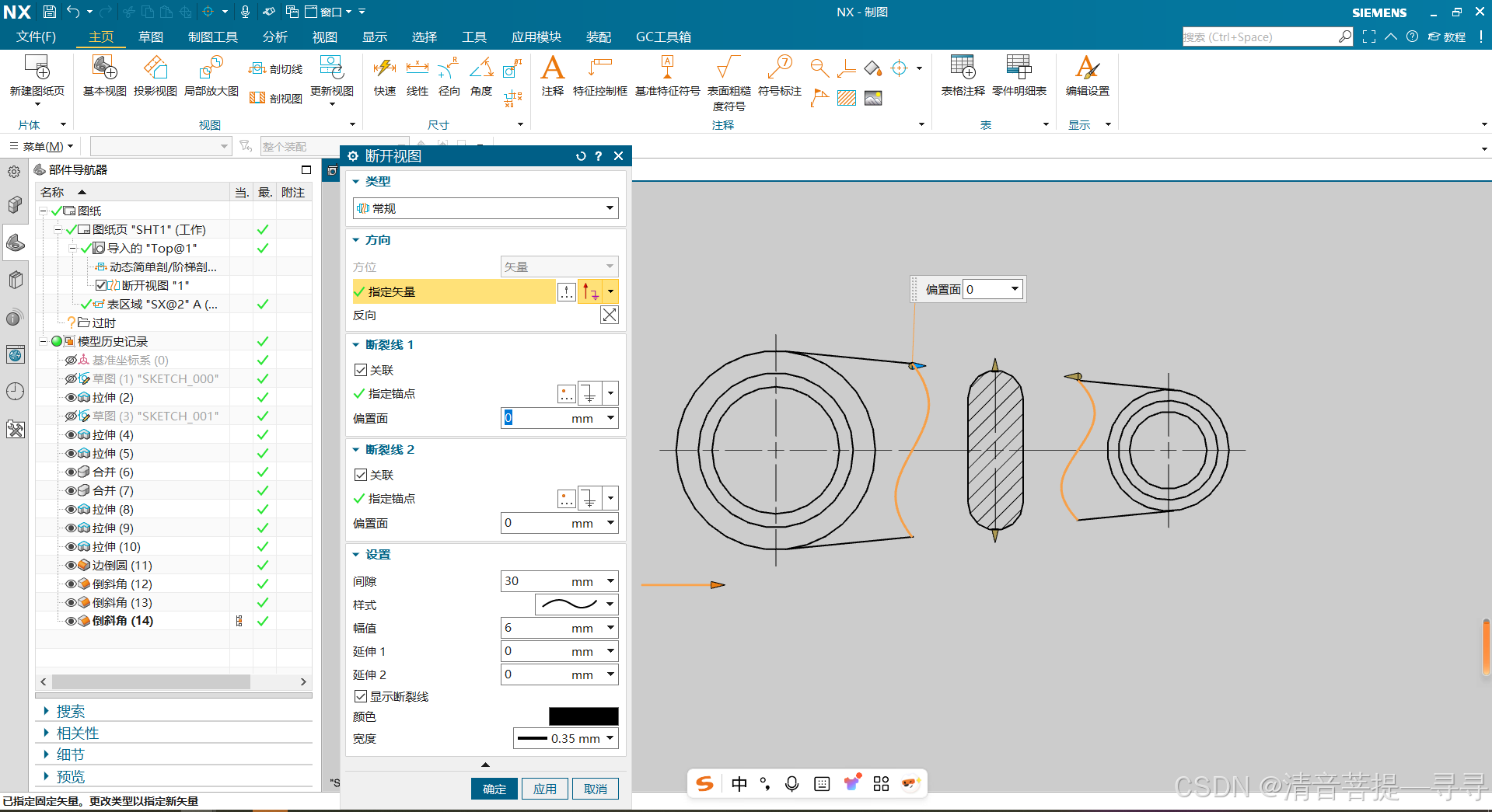Open the 投影视图 (Projected View) tool
This screenshot has width=1492, height=812.
(155, 76)
